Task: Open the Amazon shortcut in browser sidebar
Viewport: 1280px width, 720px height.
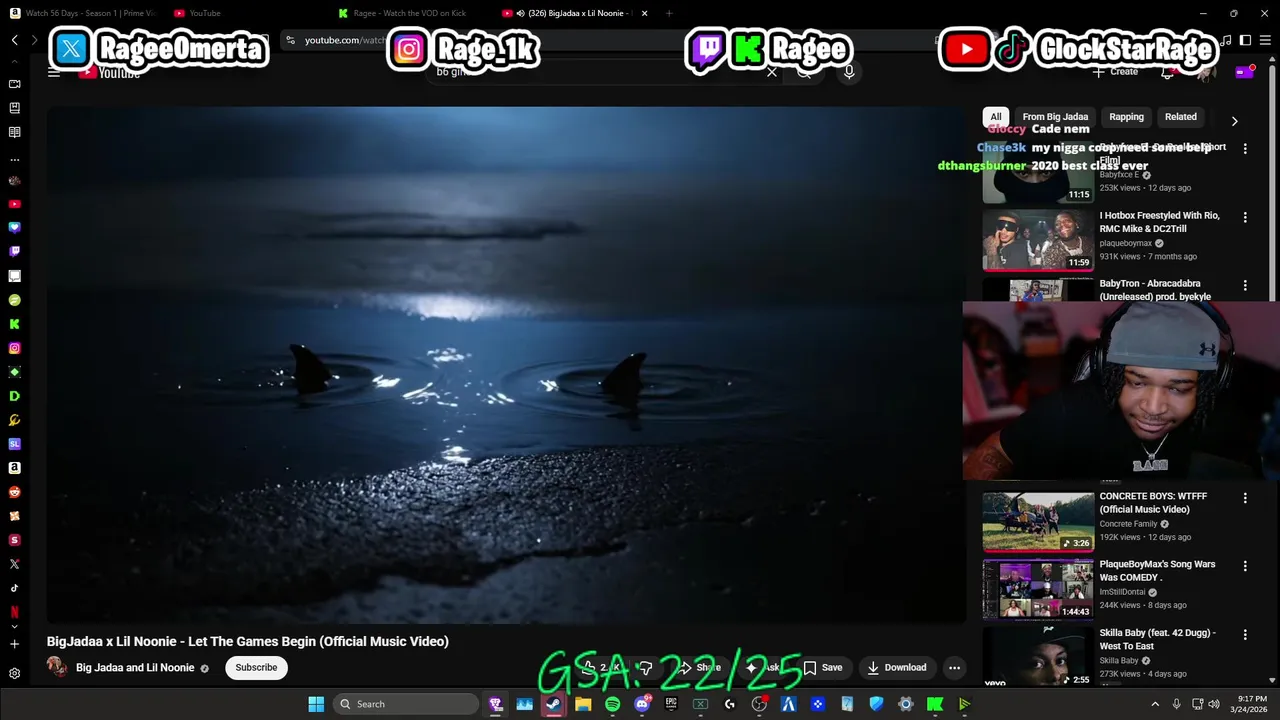Action: click(14, 468)
